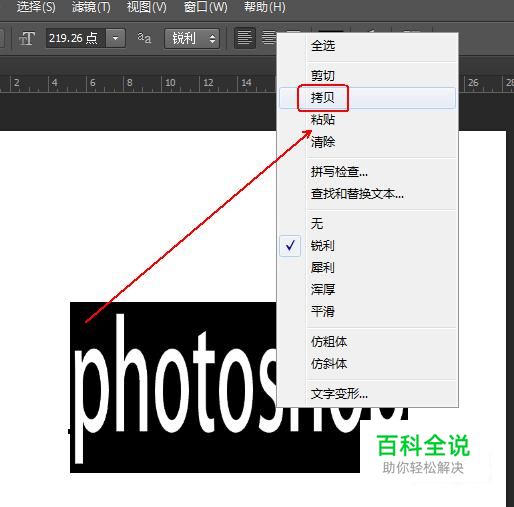Click the font size T icon
514x507 pixels.
(27, 38)
